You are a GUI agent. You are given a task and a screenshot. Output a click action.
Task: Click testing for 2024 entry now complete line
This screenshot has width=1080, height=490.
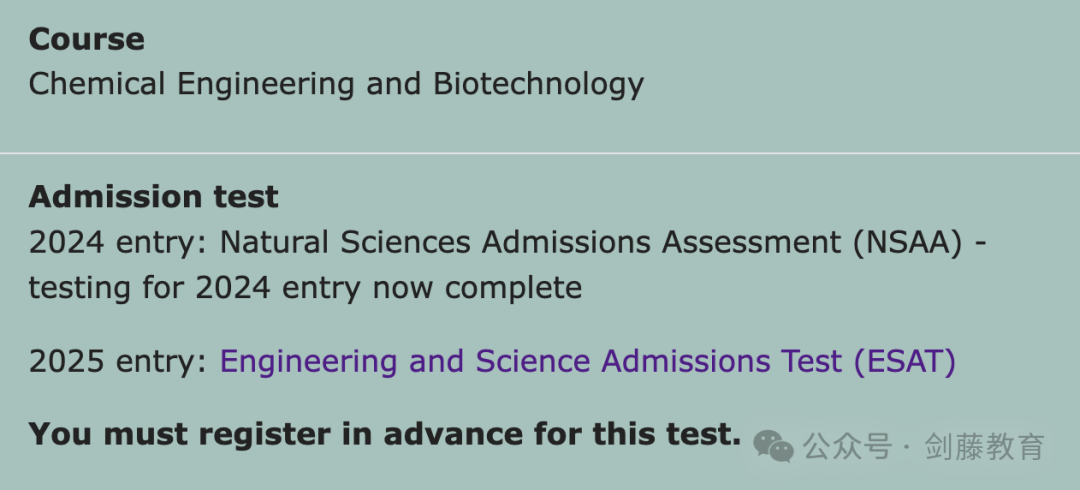(x=305, y=288)
